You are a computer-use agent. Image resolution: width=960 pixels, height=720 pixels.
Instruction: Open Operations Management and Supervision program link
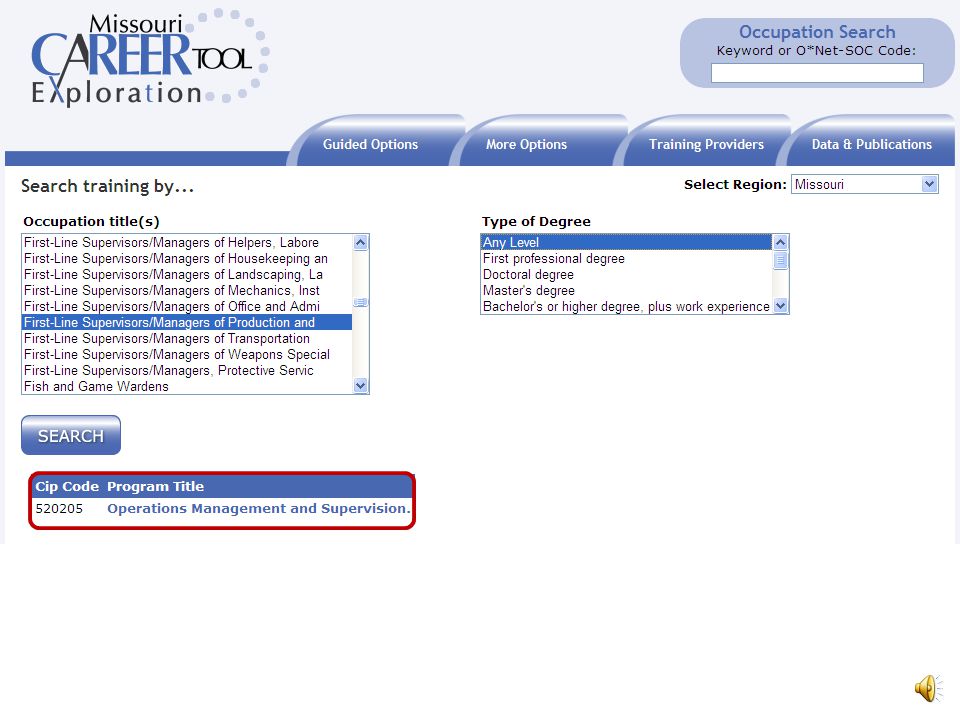(258, 508)
